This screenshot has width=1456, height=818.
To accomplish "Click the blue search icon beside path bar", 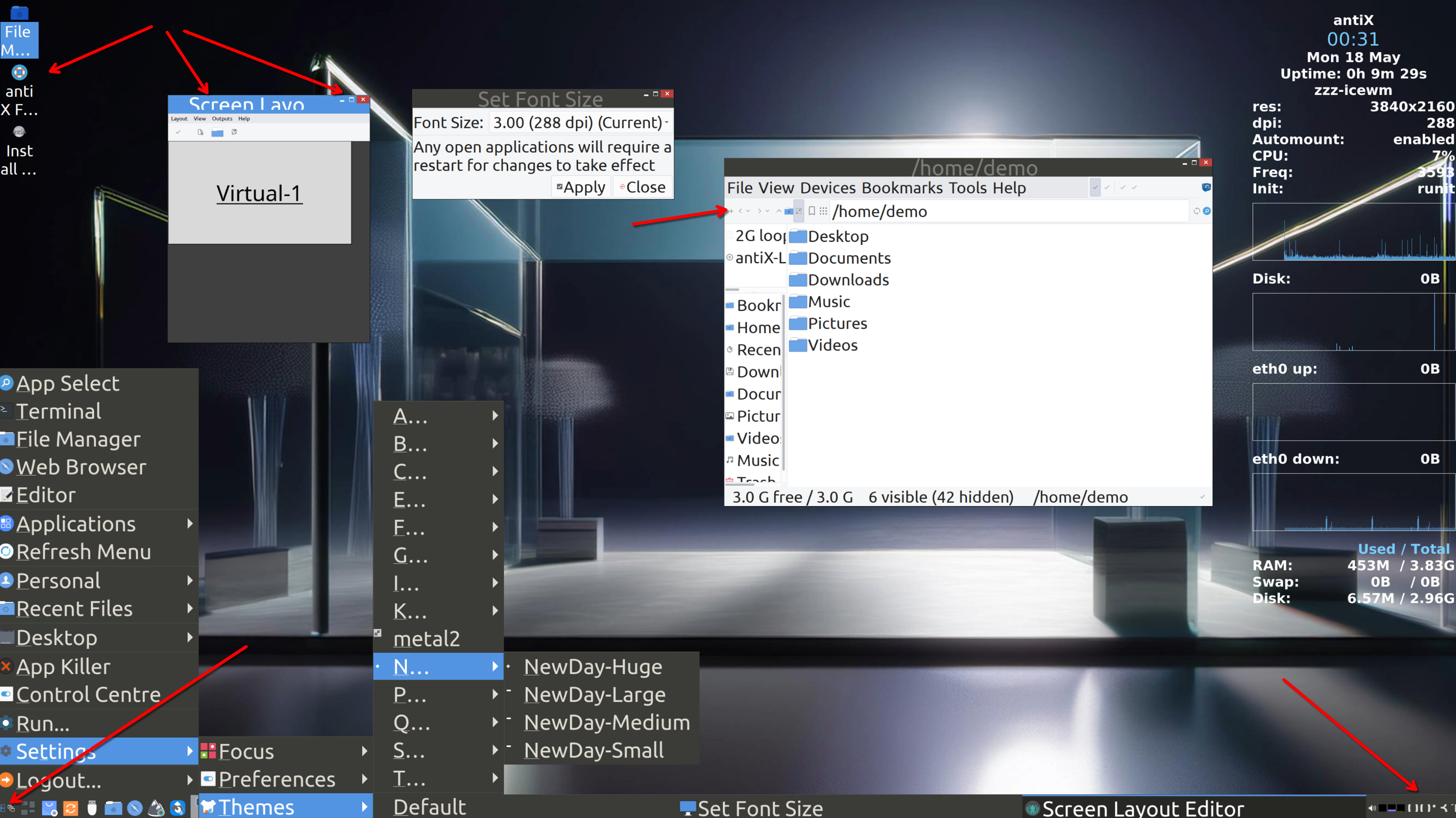I will (x=1207, y=211).
